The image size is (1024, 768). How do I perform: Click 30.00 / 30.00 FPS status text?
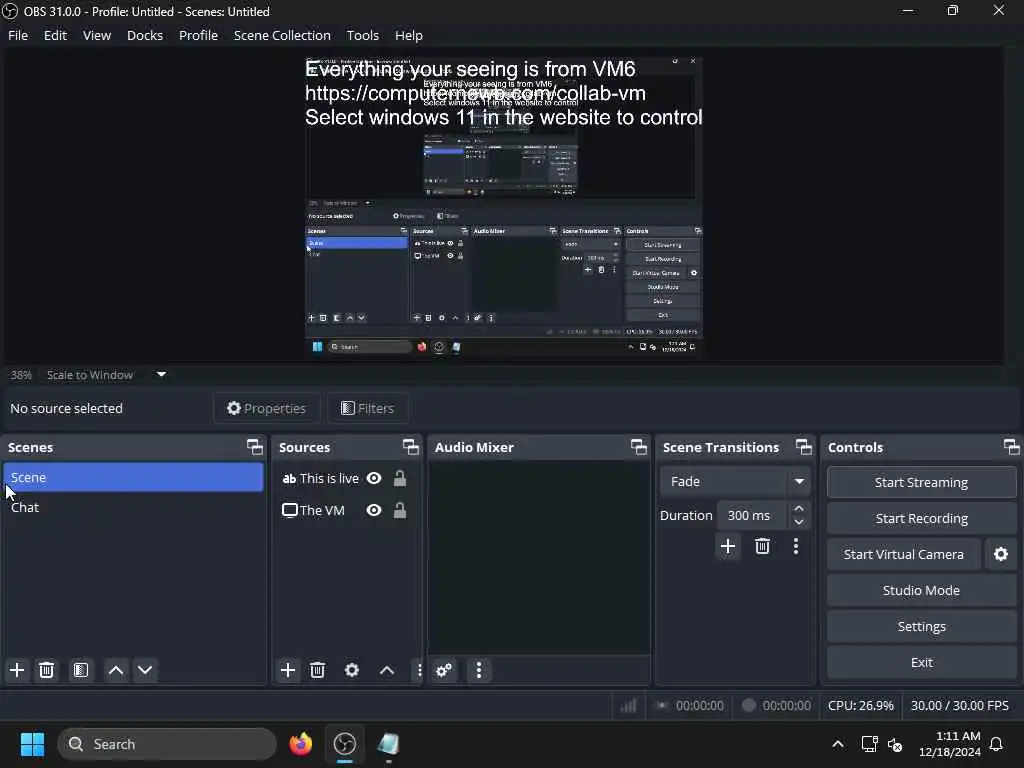[959, 705]
